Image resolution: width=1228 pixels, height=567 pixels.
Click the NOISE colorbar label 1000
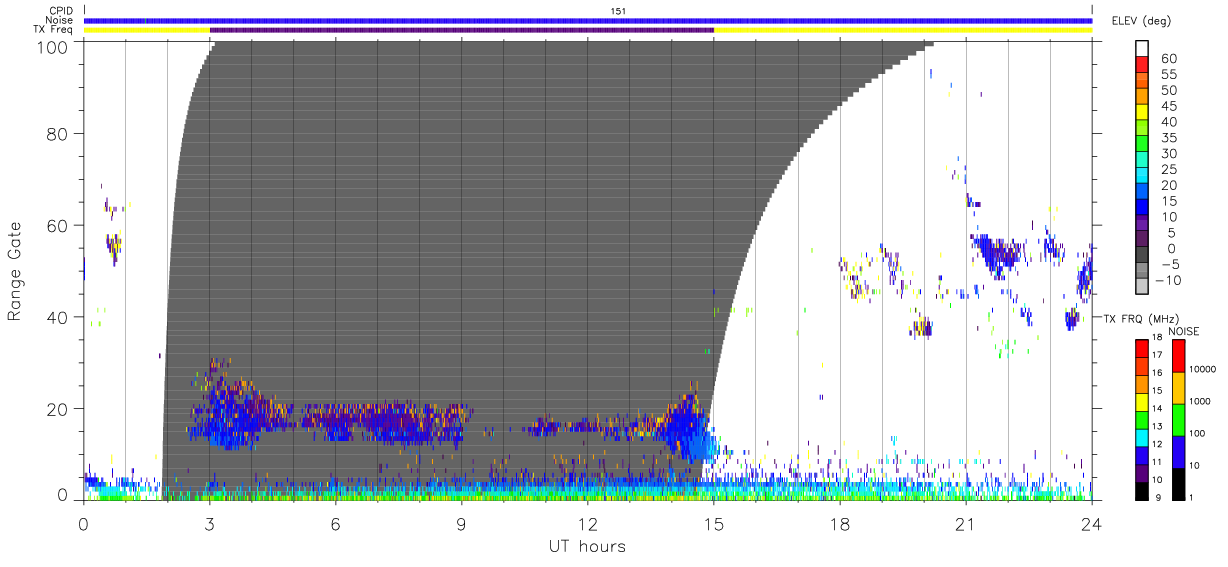1202,401
